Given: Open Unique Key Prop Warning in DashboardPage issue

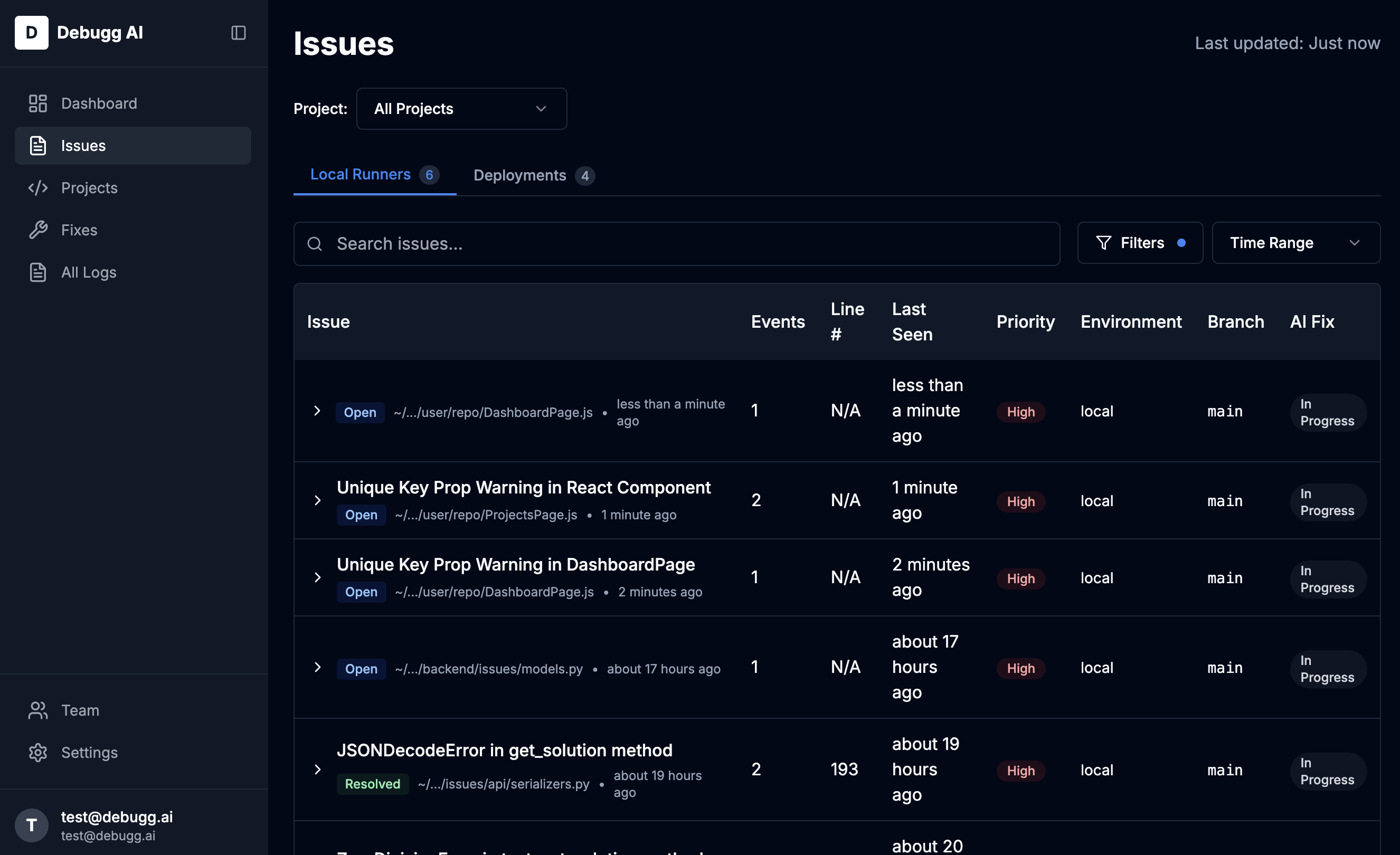Looking at the screenshot, I should click(515, 564).
